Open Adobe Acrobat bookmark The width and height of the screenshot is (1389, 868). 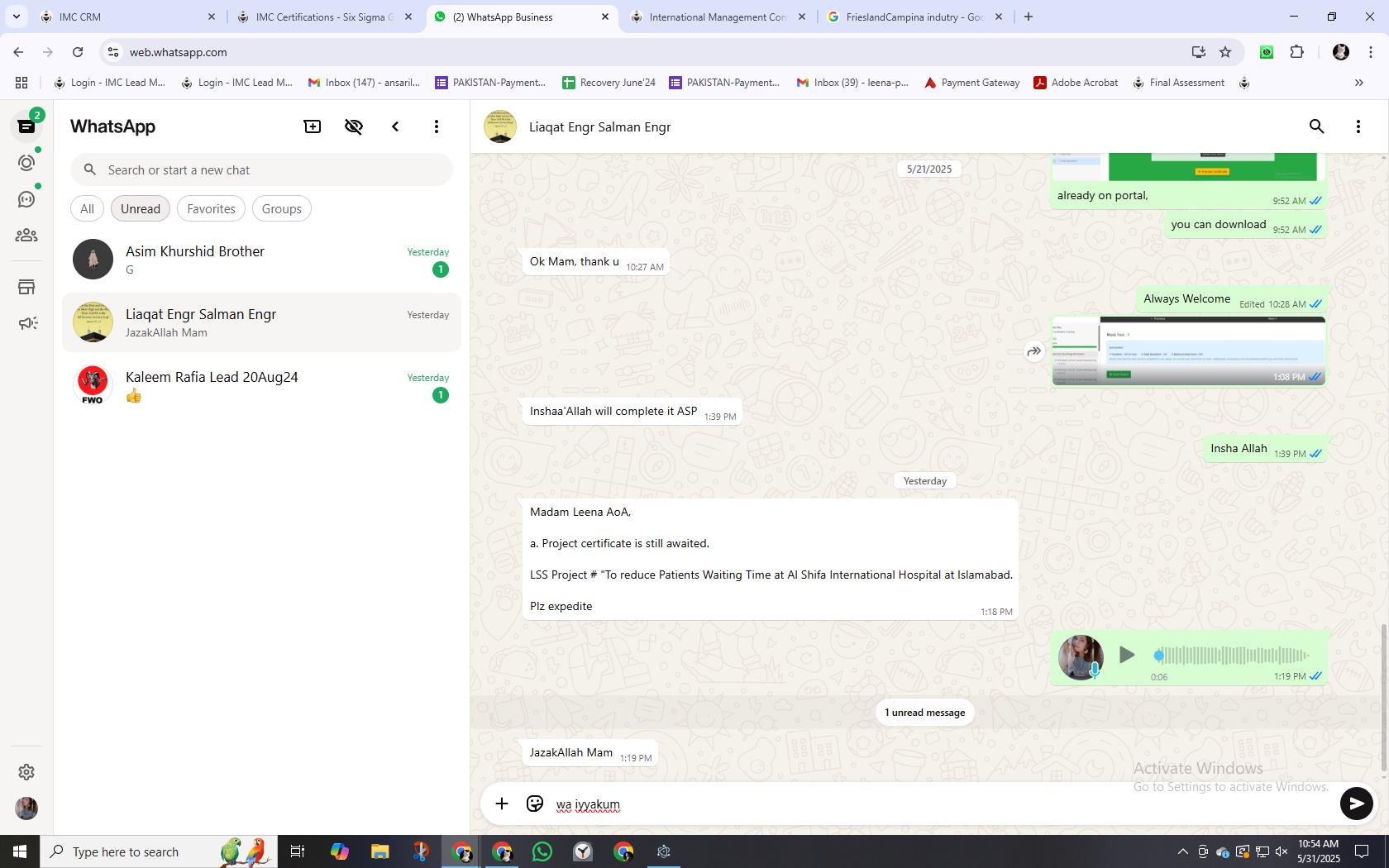[x=1076, y=83]
